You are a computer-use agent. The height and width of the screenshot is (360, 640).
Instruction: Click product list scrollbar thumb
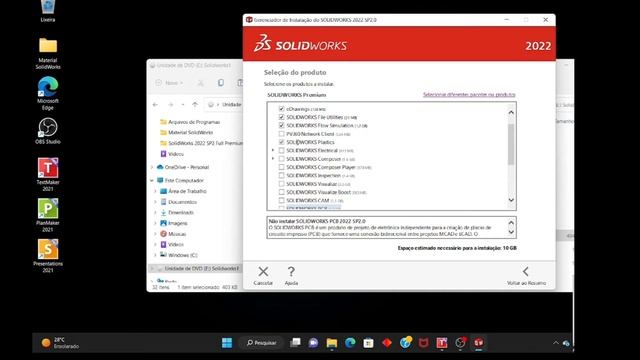(x=511, y=144)
